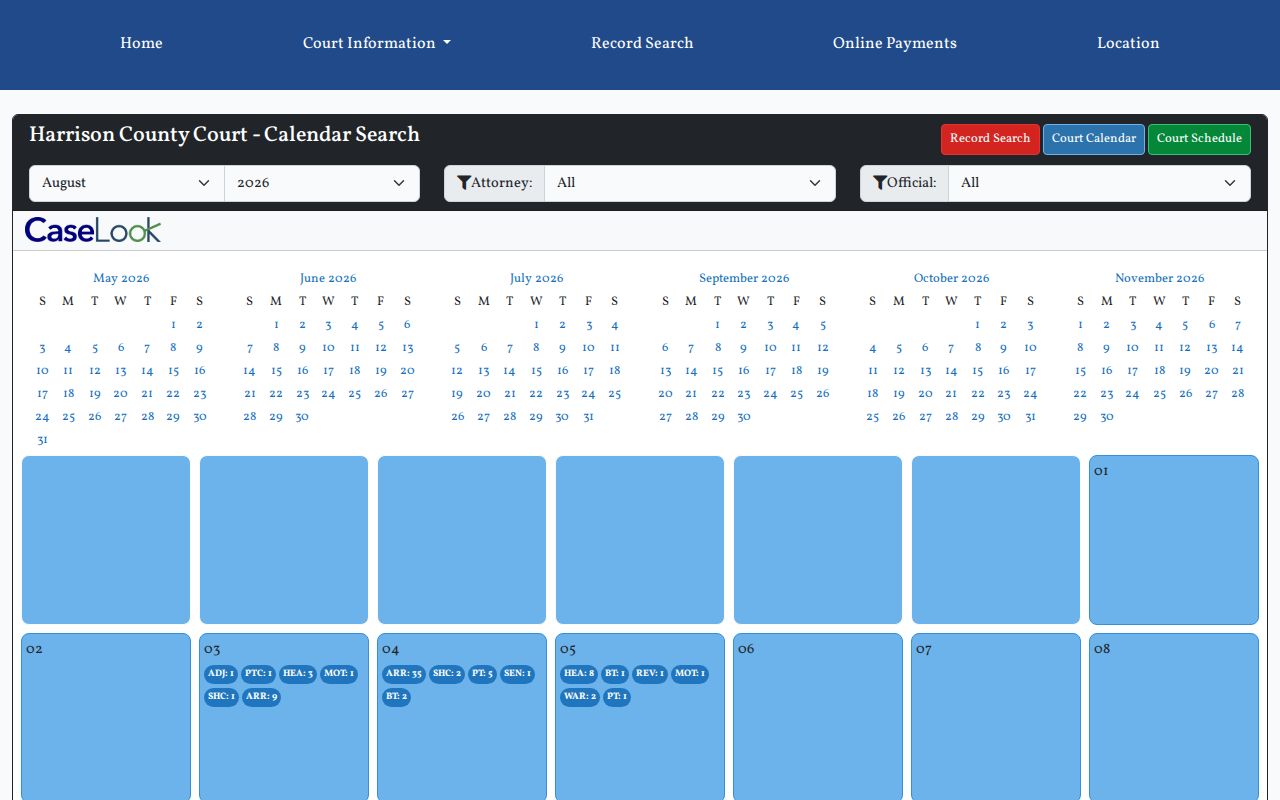This screenshot has height=800, width=1280.
Task: Open the Online Payments nav item
Action: coord(895,43)
